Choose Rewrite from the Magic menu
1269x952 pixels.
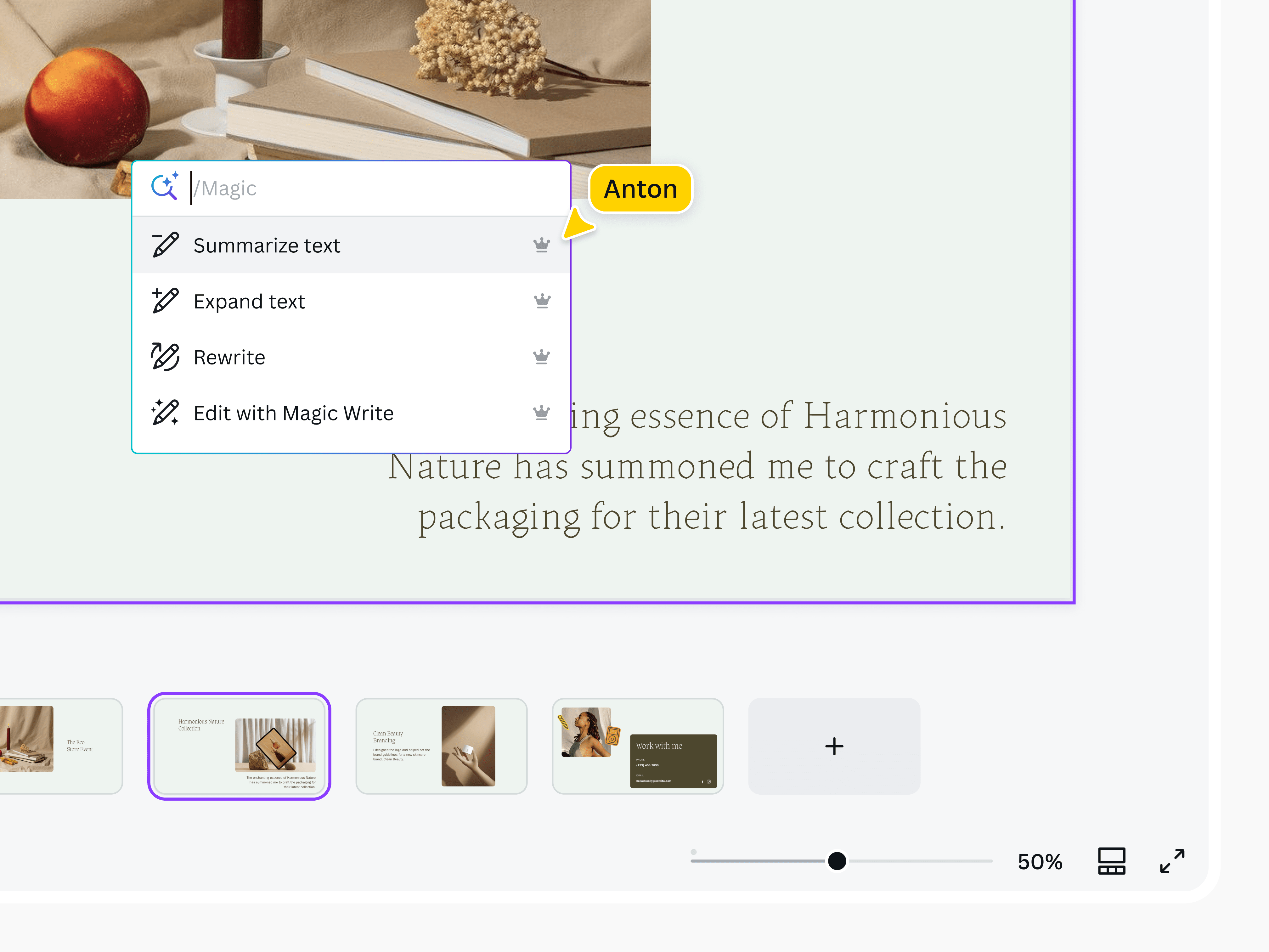tap(229, 356)
